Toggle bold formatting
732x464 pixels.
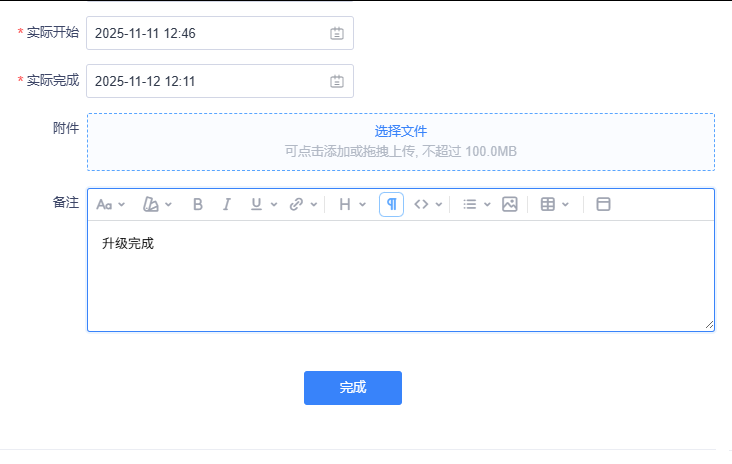(197, 204)
